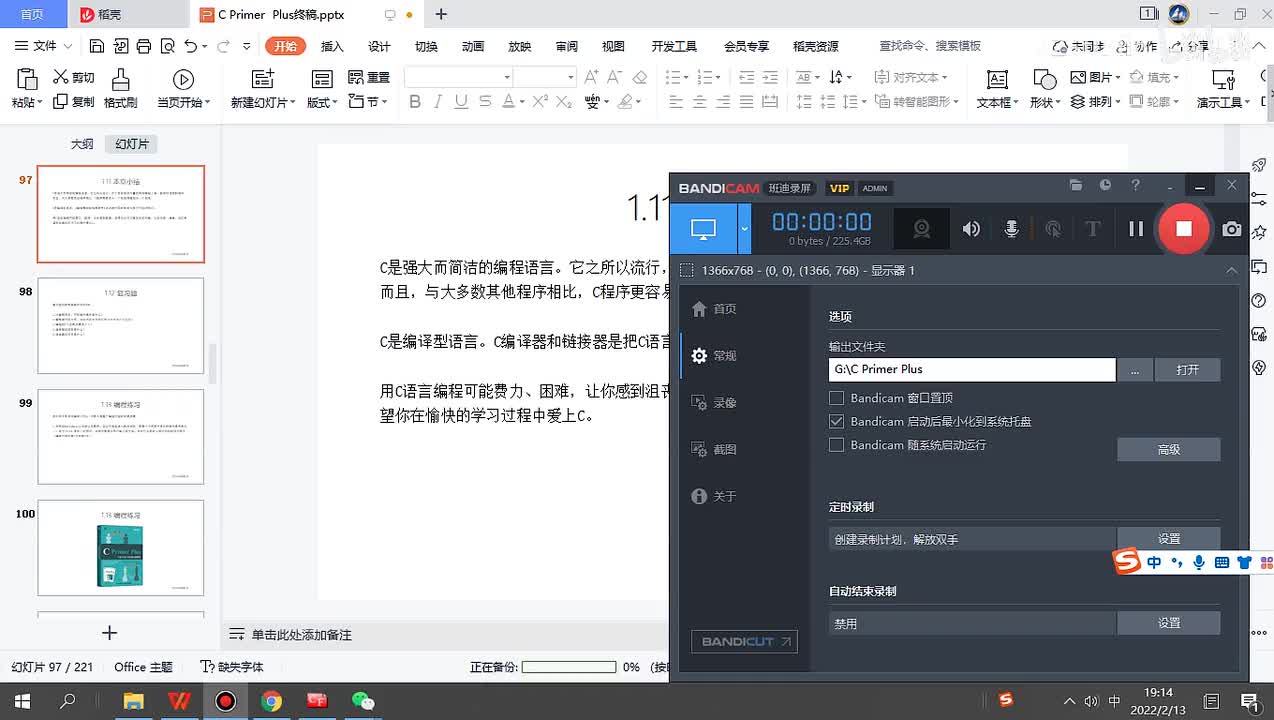Open Bandicam output folder icon in title bar

coord(1076,185)
